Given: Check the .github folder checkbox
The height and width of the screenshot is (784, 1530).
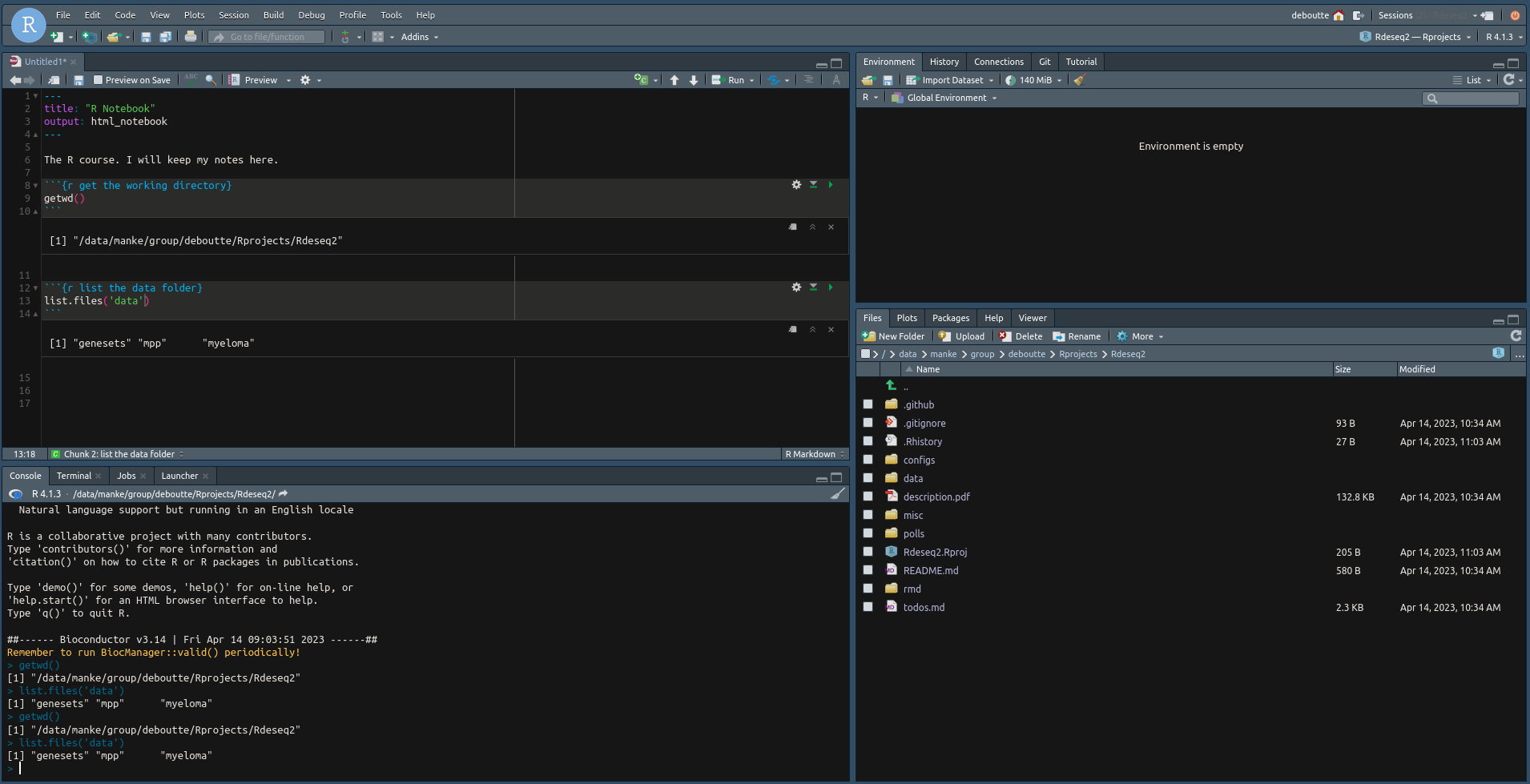Looking at the screenshot, I should click(x=868, y=404).
